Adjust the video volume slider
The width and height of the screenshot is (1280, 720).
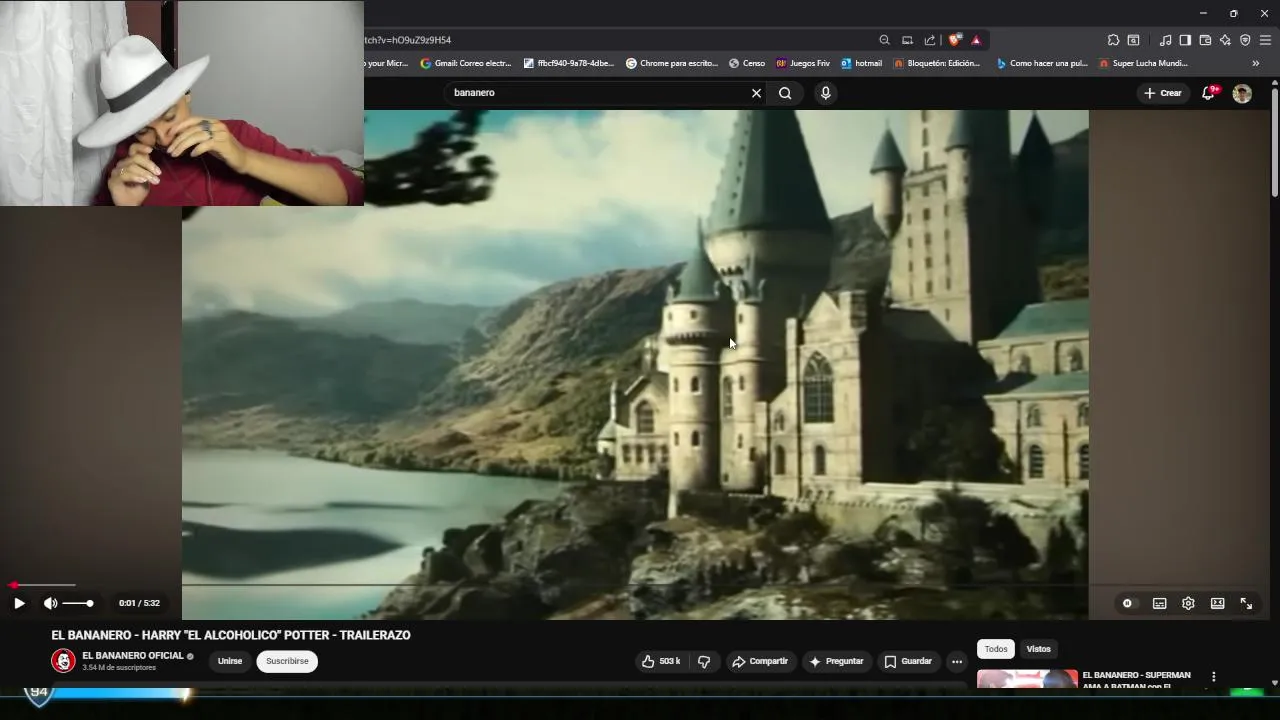78,603
